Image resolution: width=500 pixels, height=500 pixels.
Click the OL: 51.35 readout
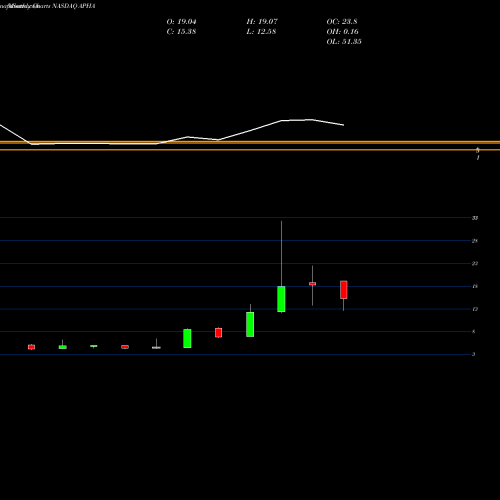point(344,42)
